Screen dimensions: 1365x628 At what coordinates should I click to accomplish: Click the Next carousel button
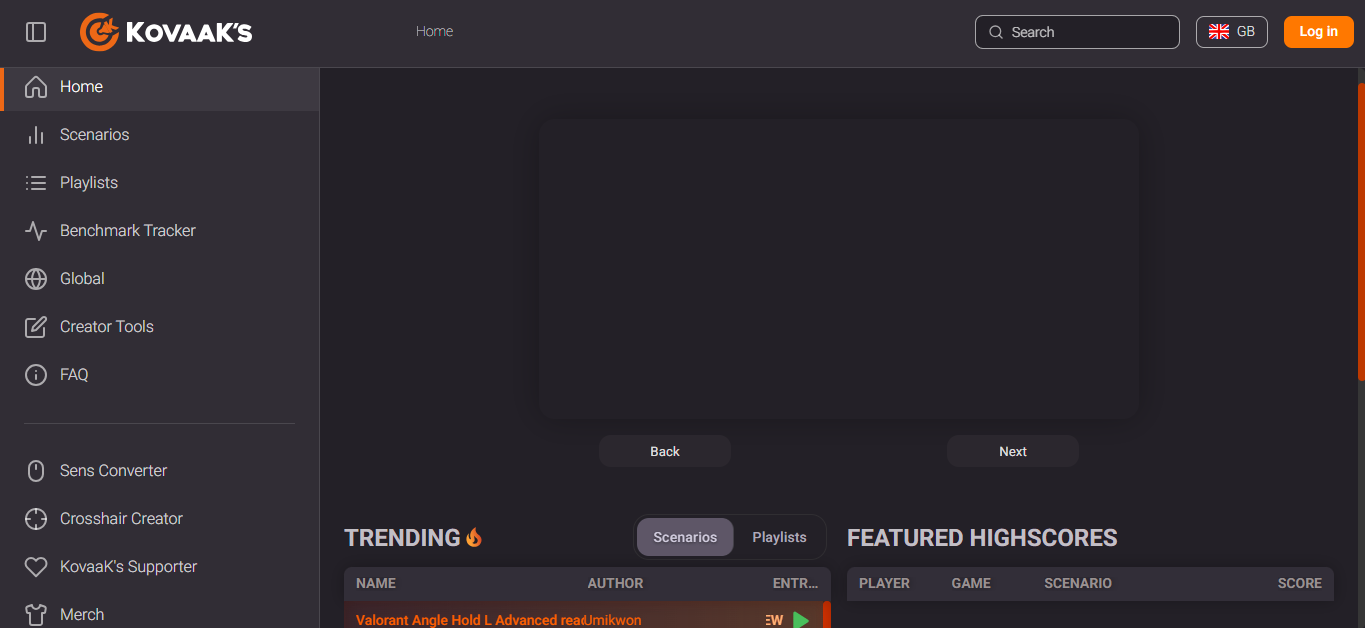click(1013, 451)
